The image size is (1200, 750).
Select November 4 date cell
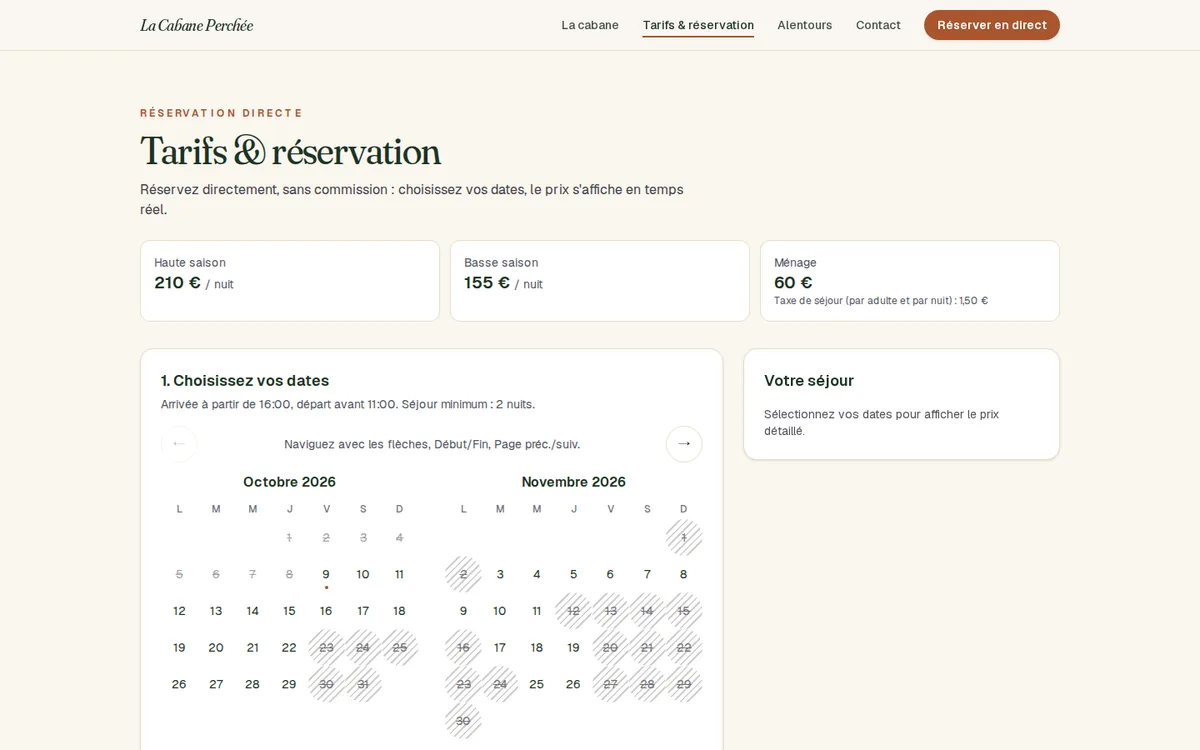pos(537,574)
